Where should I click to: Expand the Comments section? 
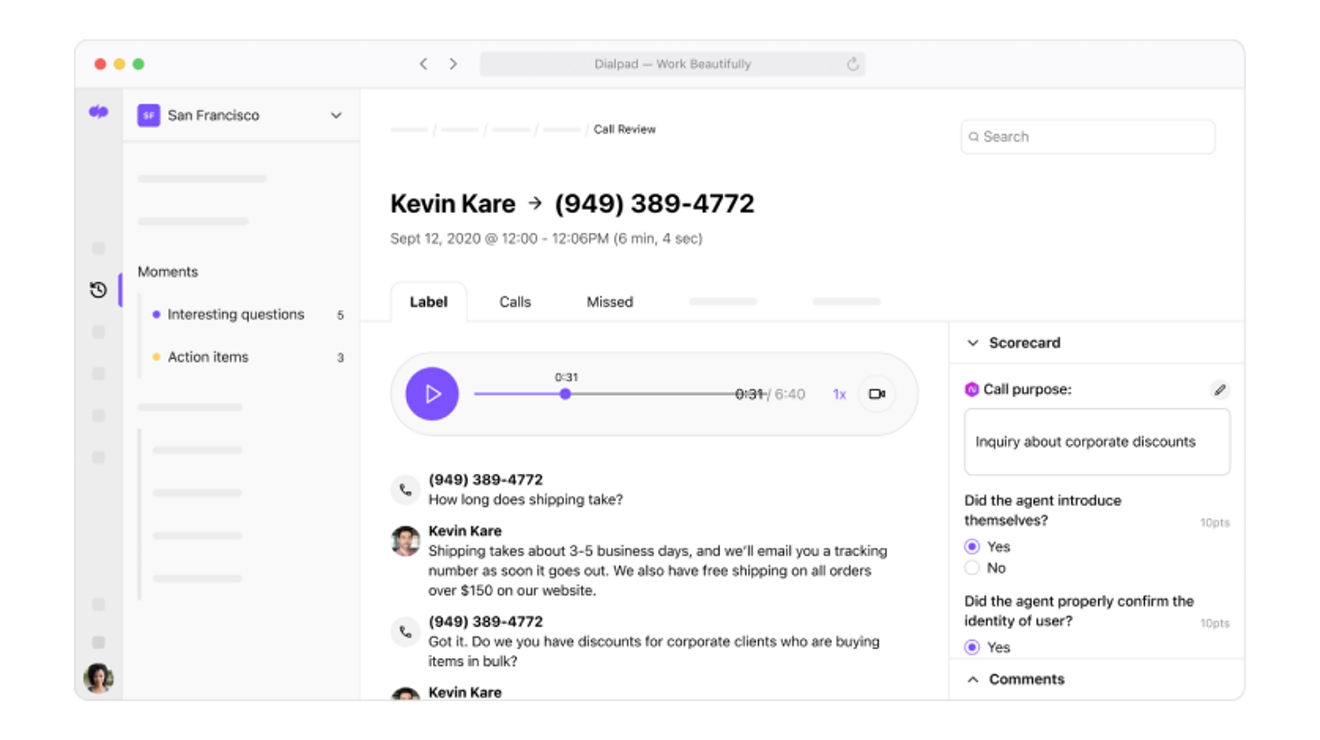[974, 679]
